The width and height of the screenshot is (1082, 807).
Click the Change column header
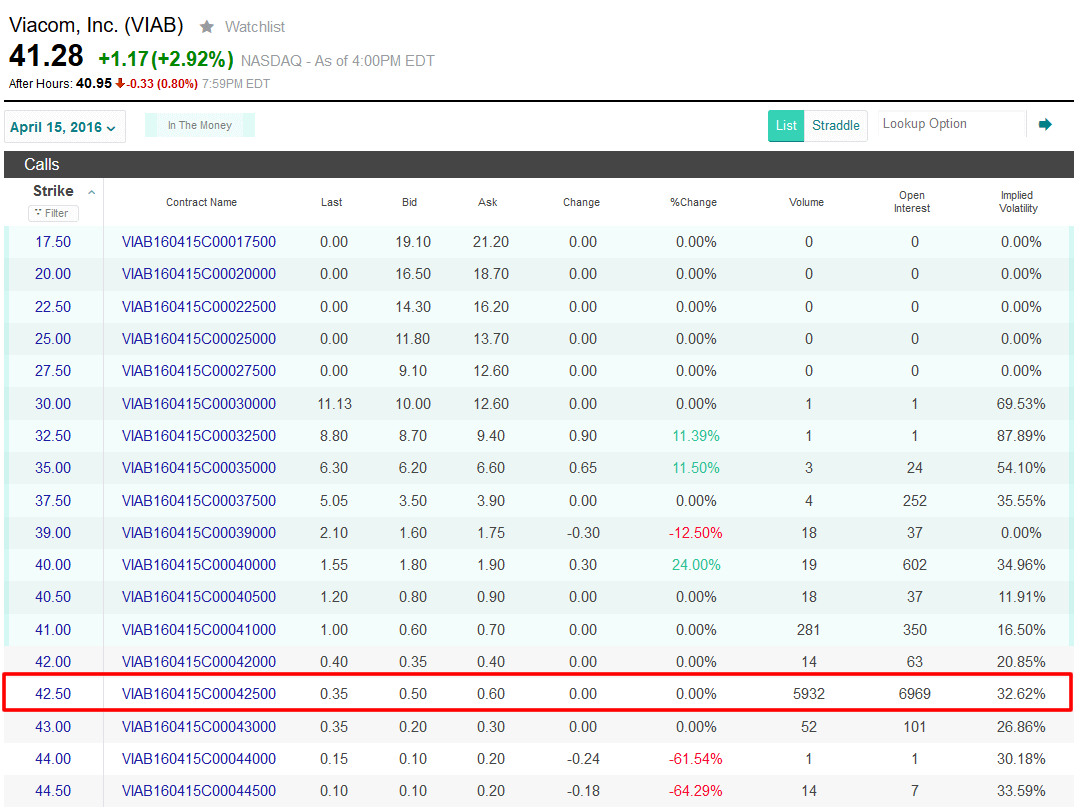pos(581,202)
